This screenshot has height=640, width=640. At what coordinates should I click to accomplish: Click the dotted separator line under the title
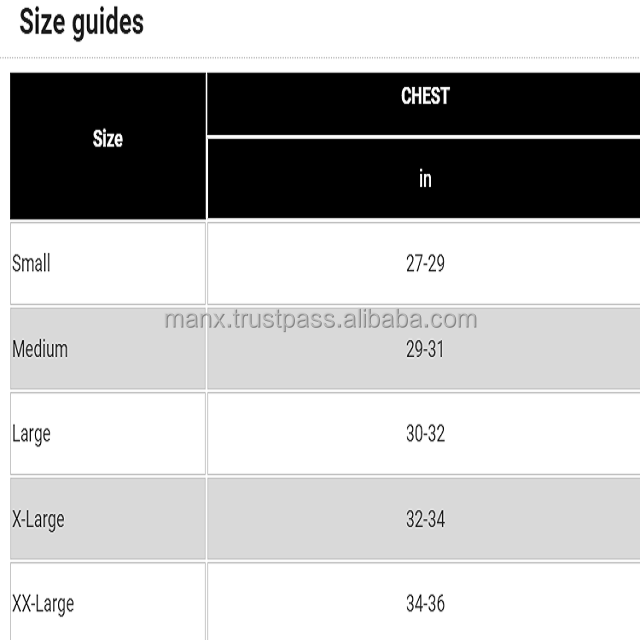[320, 57]
